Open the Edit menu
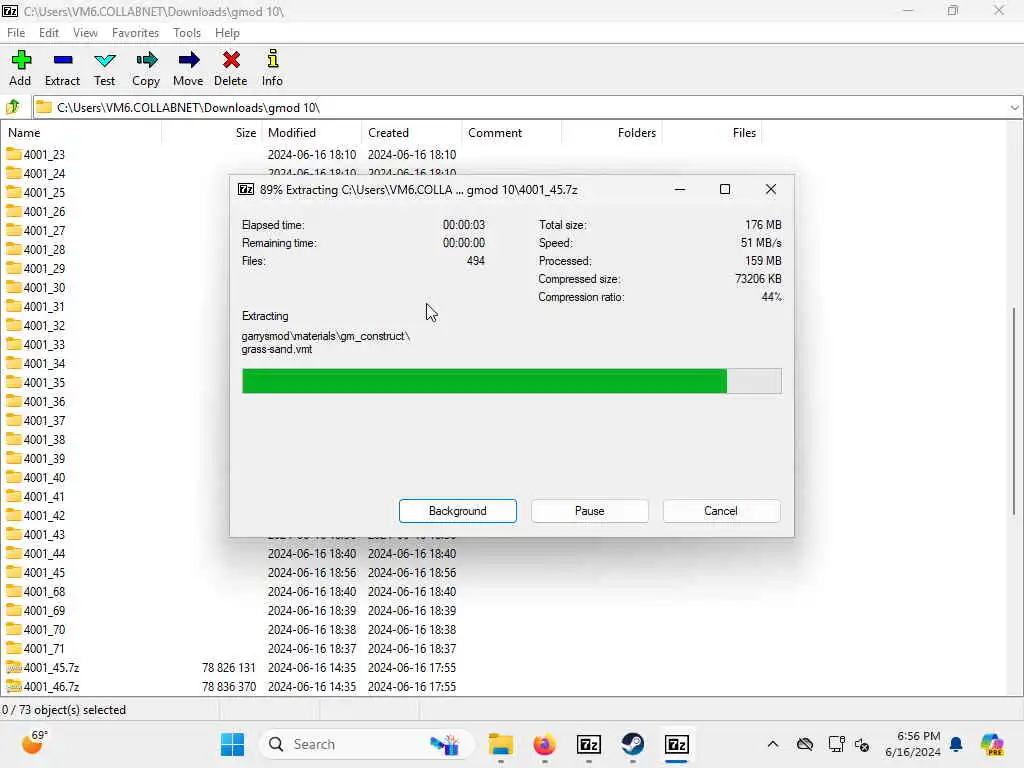This screenshot has height=768, width=1024. point(48,33)
